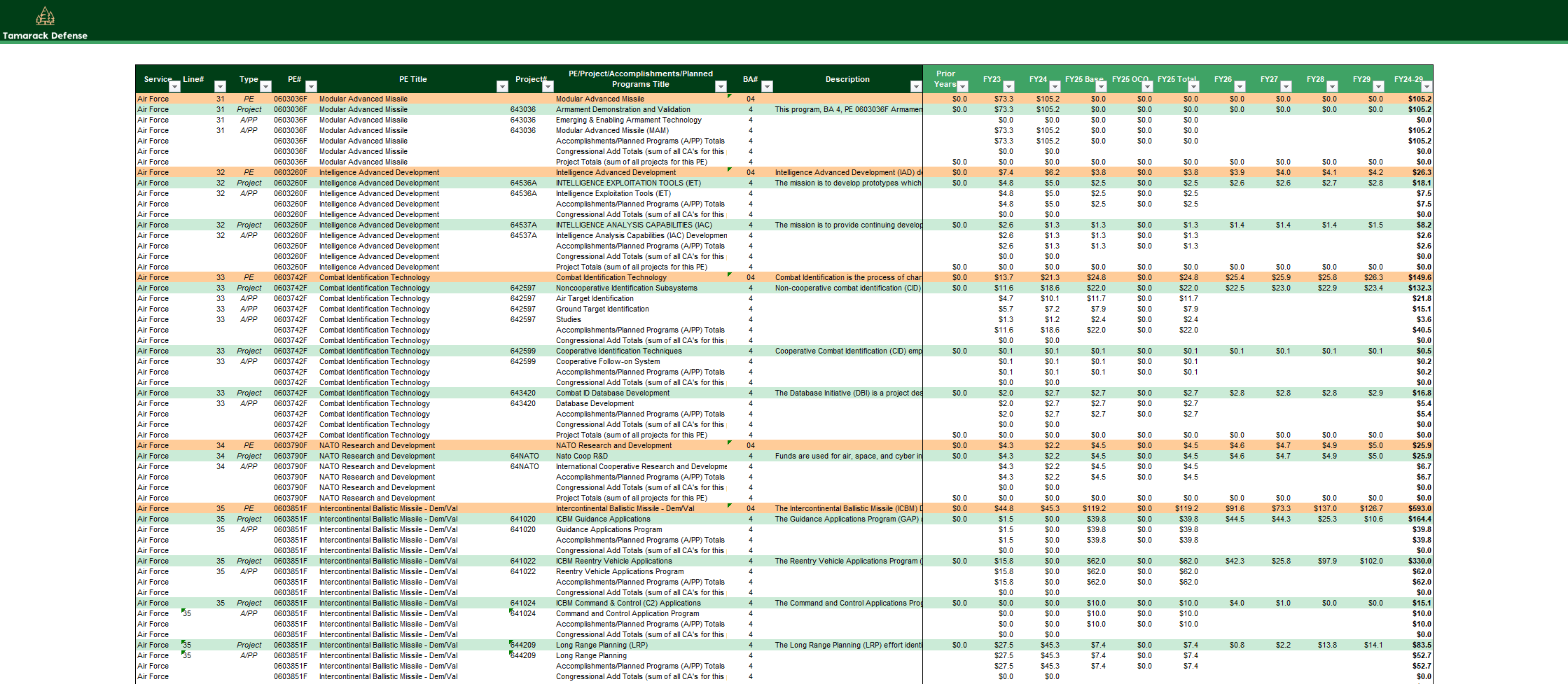Open the Line# column filter dropdown
The image size is (1568, 684).
point(220,87)
